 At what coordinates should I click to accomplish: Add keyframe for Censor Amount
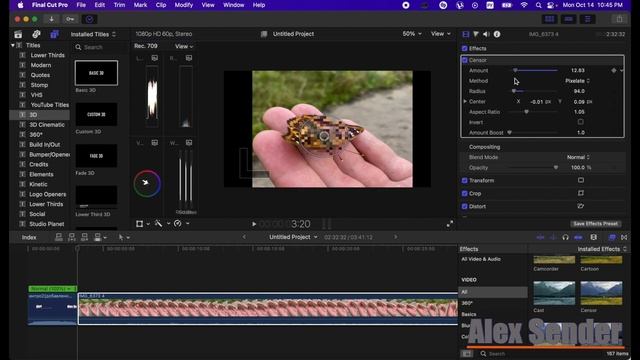(x=613, y=70)
